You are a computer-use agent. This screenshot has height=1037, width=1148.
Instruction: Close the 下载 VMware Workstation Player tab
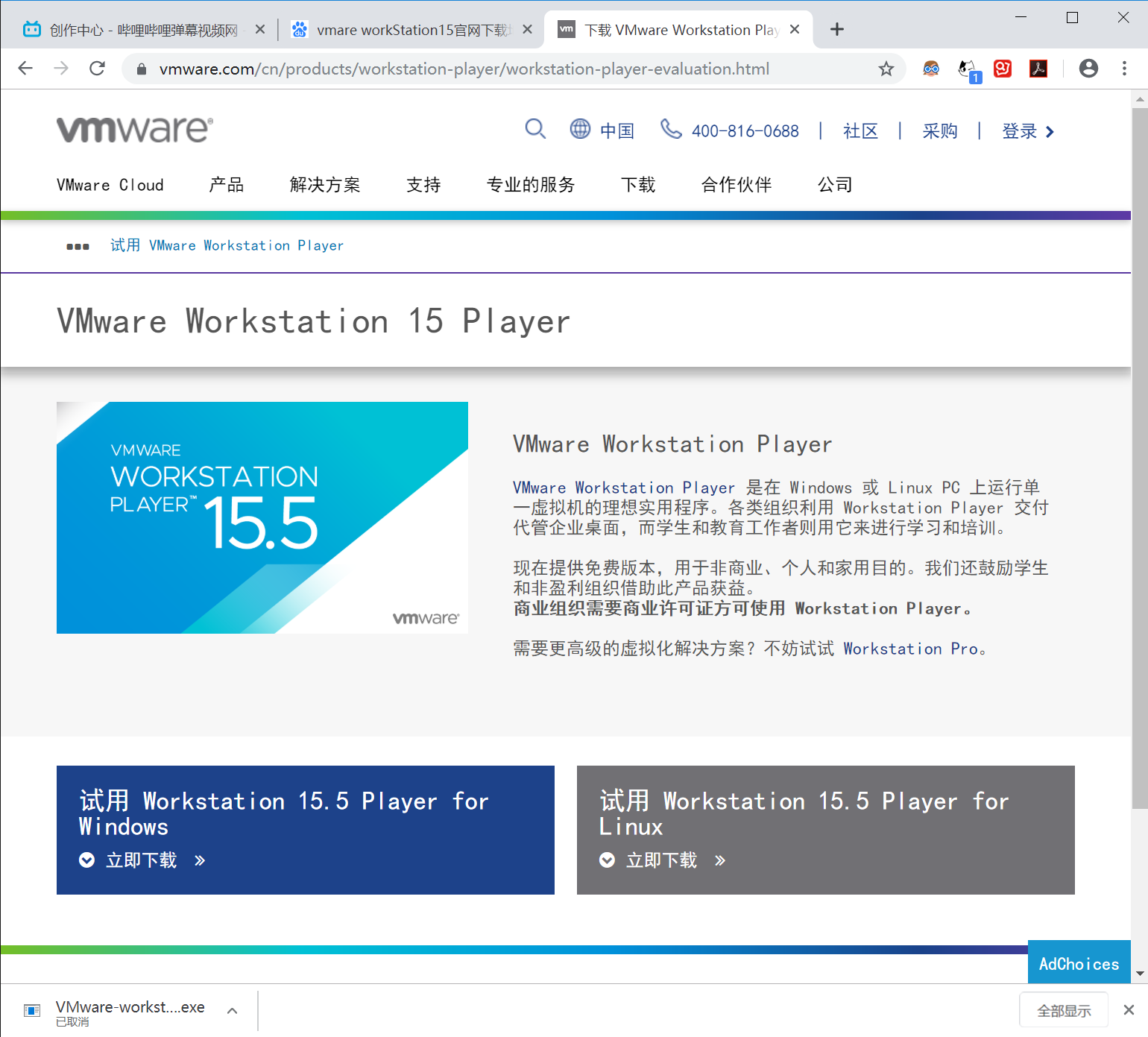[795, 29]
